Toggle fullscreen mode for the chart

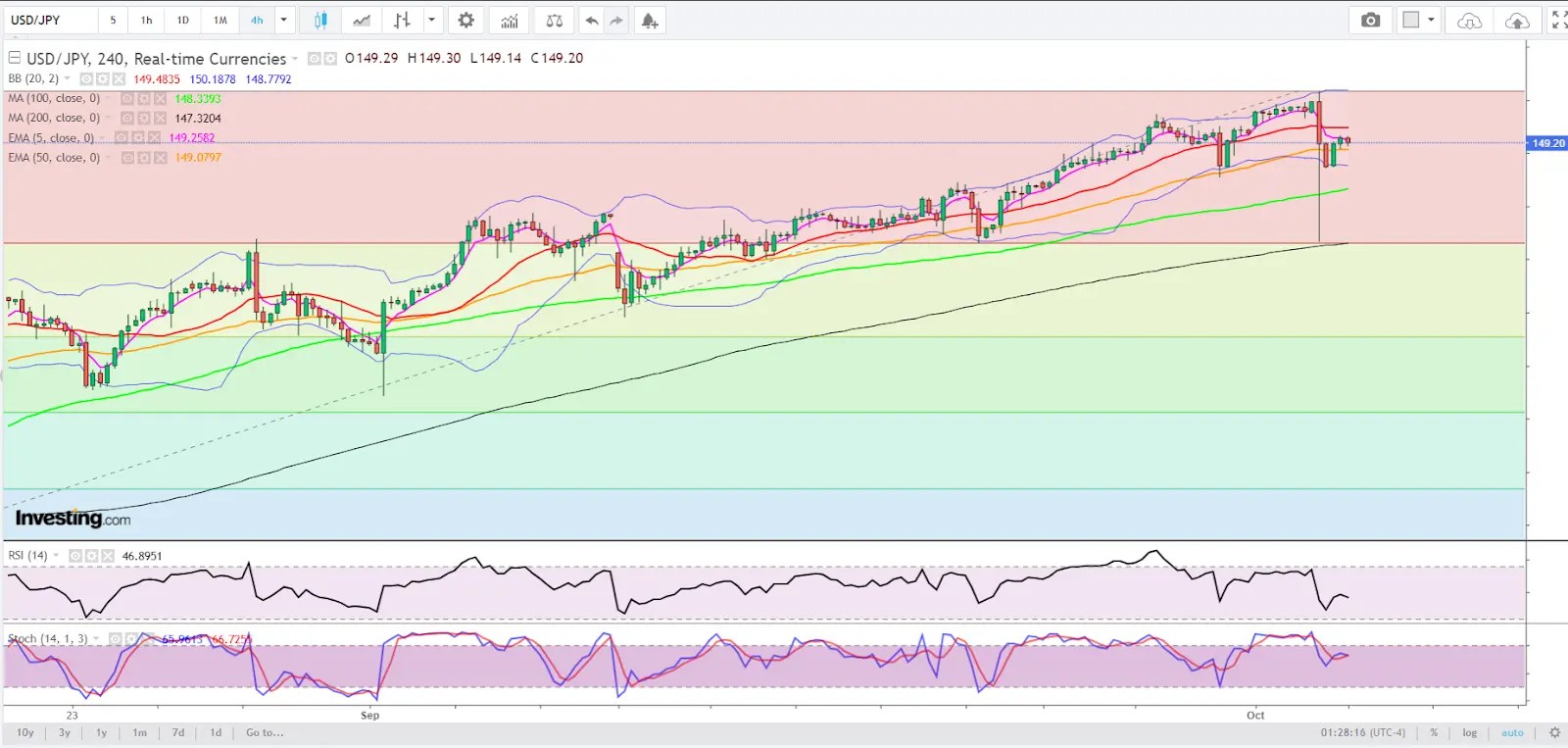pyautogui.click(x=1559, y=21)
